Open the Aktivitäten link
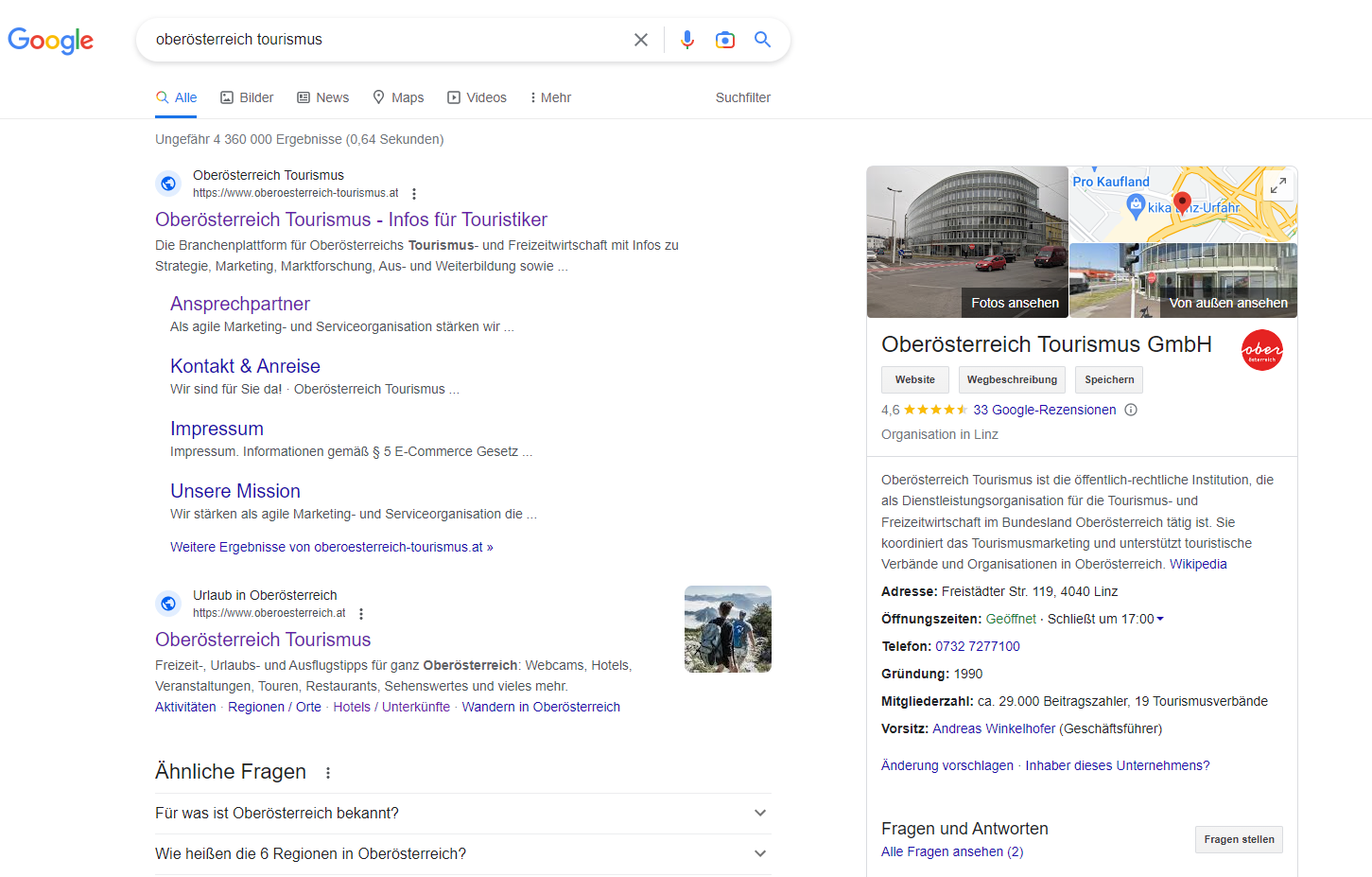This screenshot has width=1372, height=877. point(185,707)
